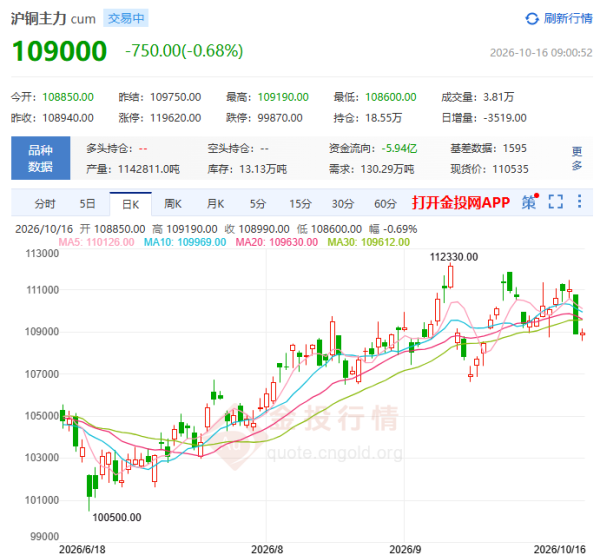Click the 112330.00 high price marker
This screenshot has width=600, height=555.
click(454, 257)
